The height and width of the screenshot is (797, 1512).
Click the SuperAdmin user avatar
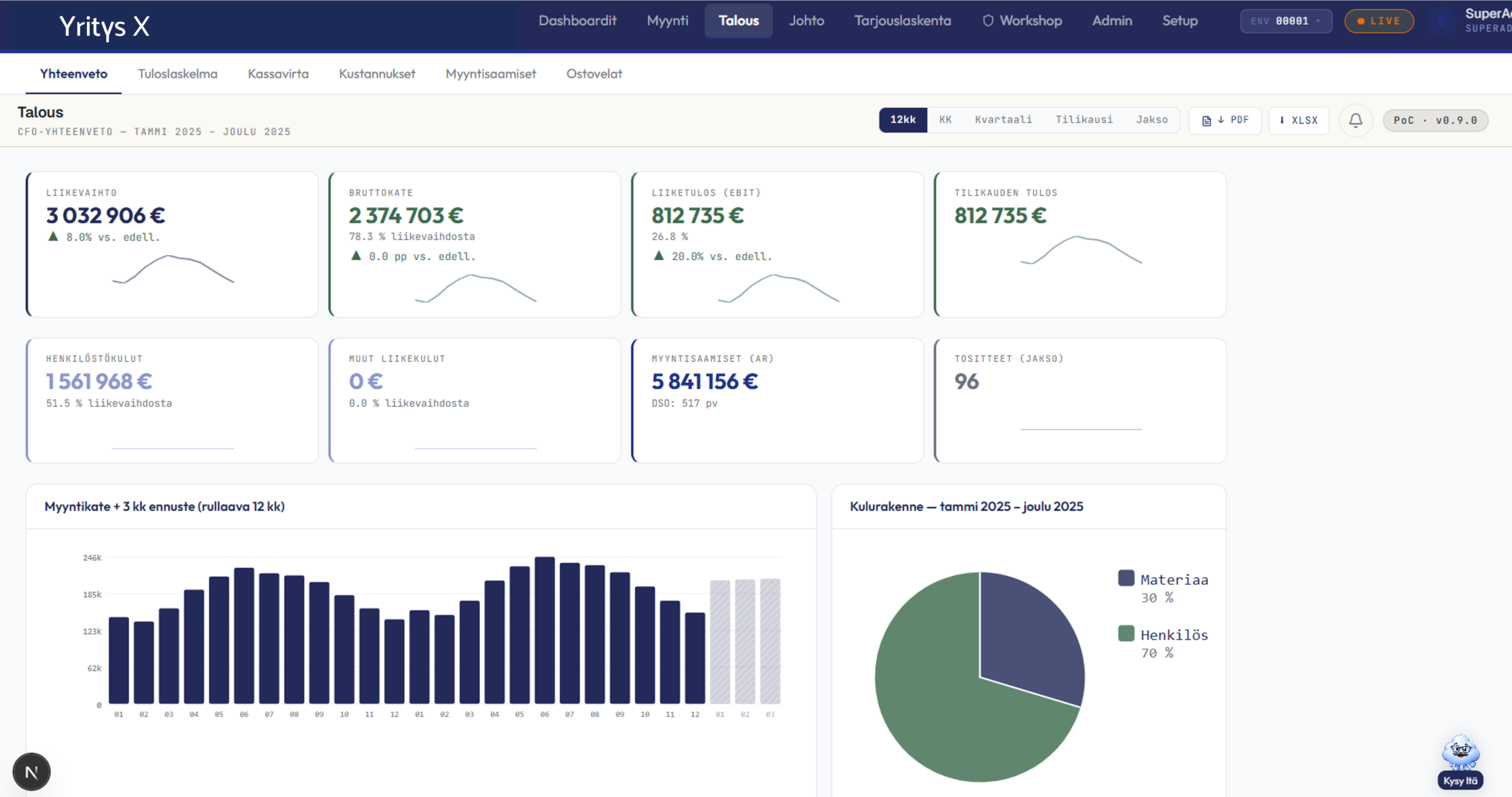pos(1442,21)
